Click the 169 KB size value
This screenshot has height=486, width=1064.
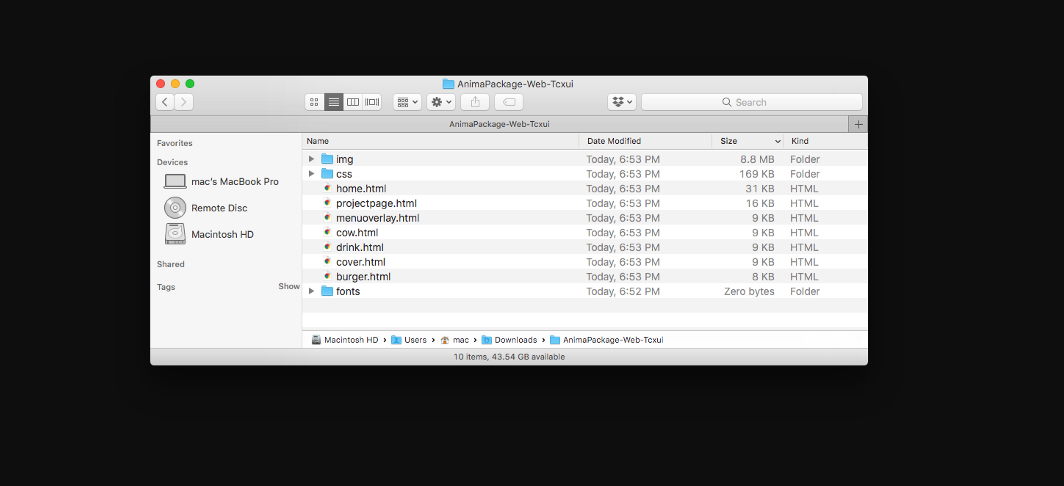757,174
